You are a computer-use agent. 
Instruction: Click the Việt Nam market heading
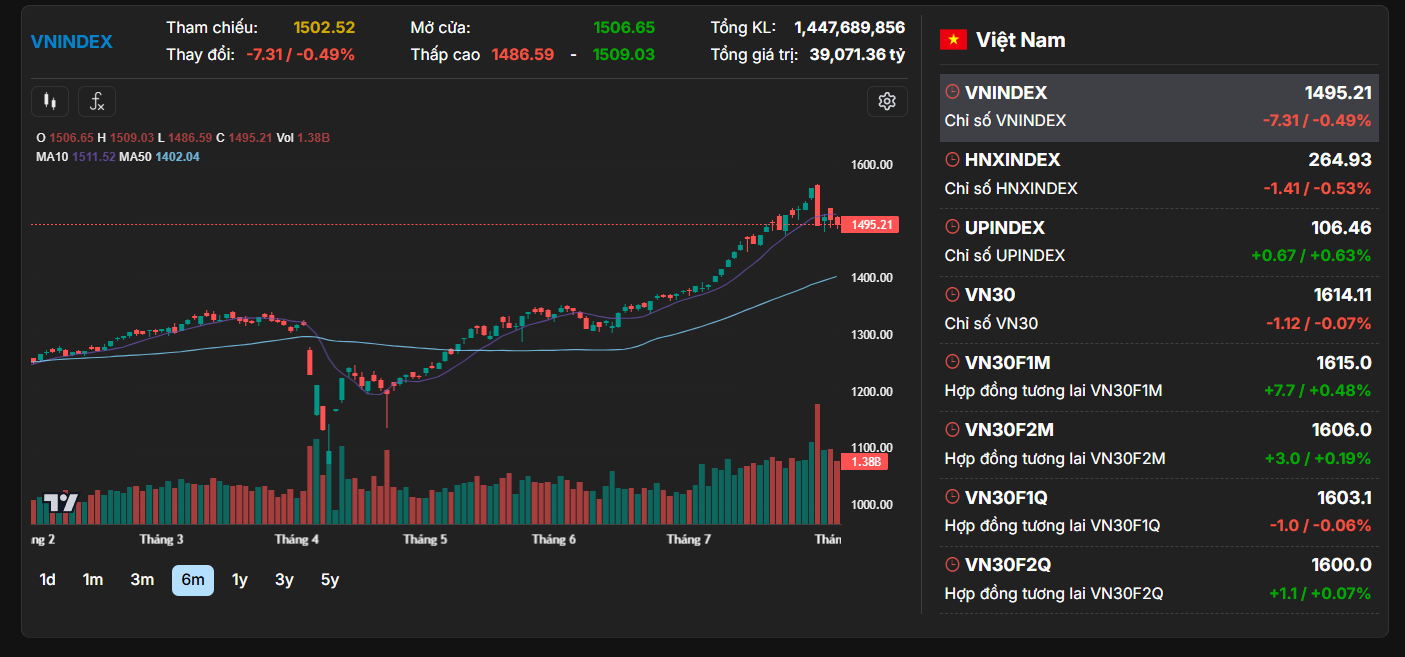(1020, 40)
